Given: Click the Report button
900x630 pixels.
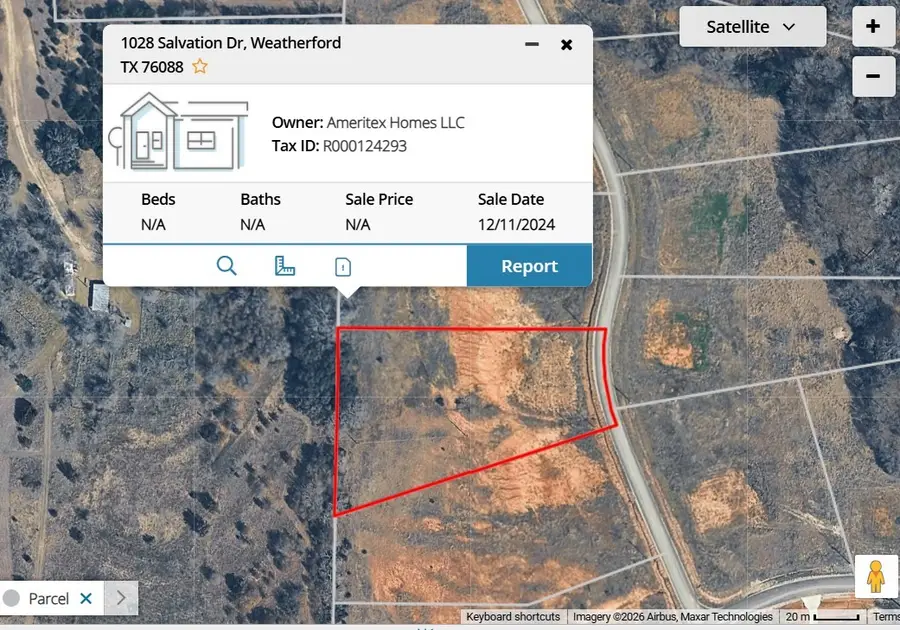Looking at the screenshot, I should (x=529, y=265).
